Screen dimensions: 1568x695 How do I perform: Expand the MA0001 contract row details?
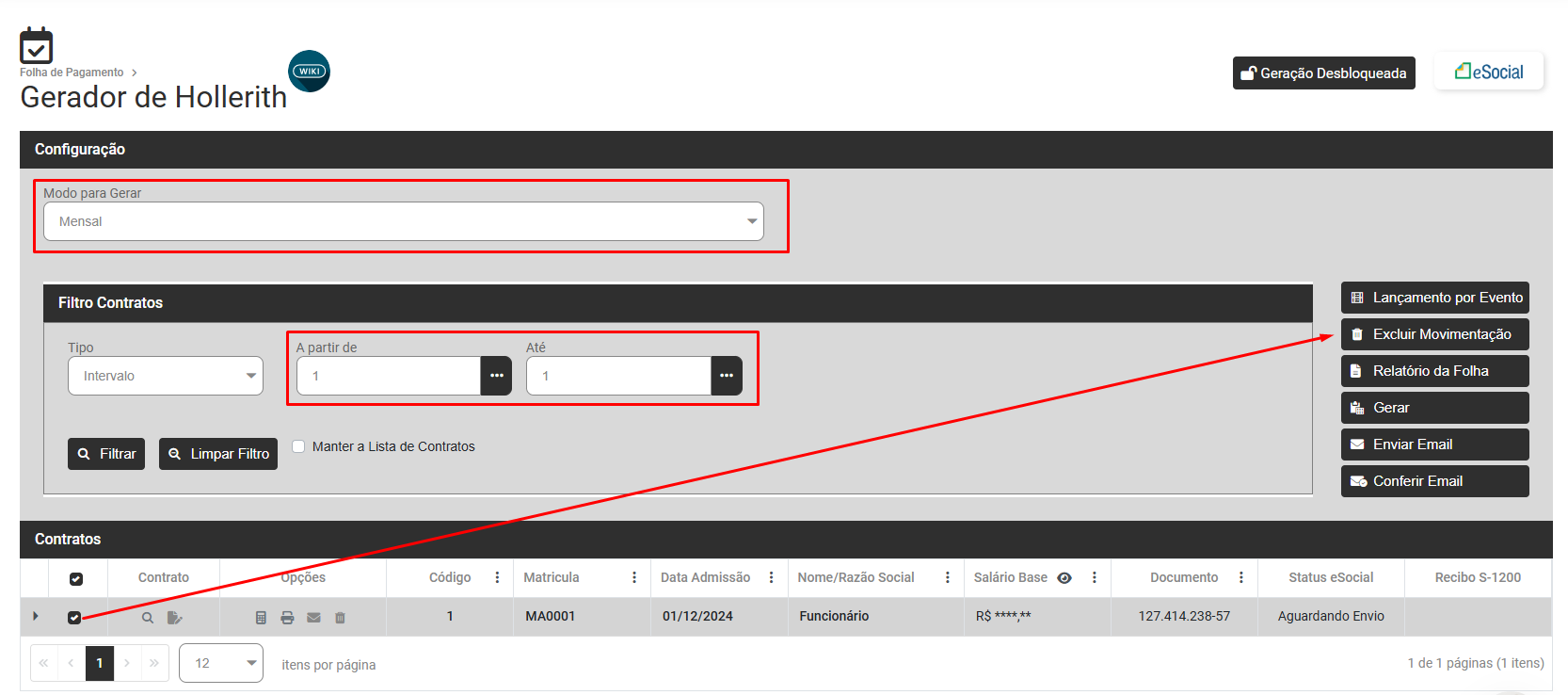(x=36, y=616)
